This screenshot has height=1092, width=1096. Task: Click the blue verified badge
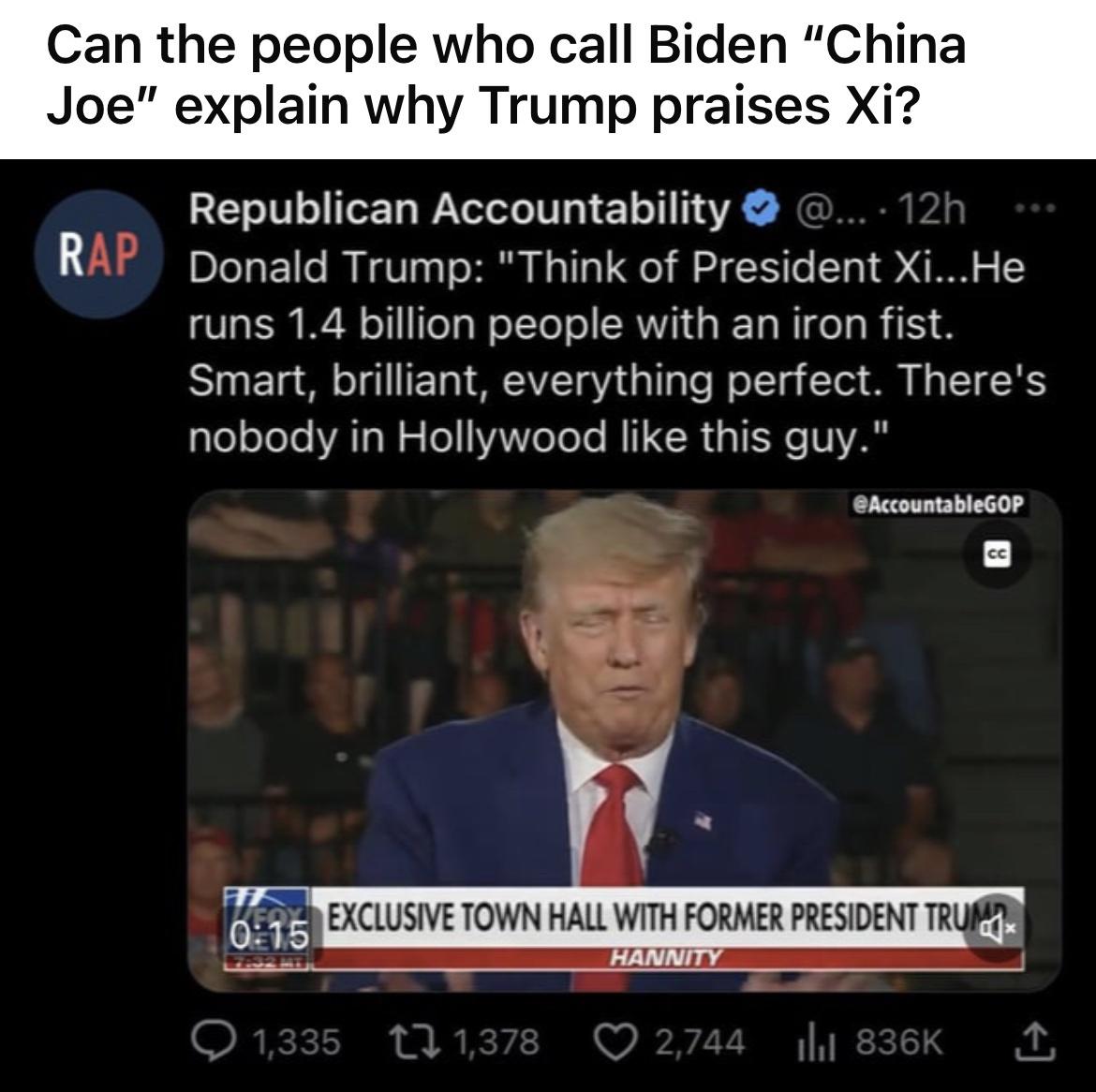point(763,208)
